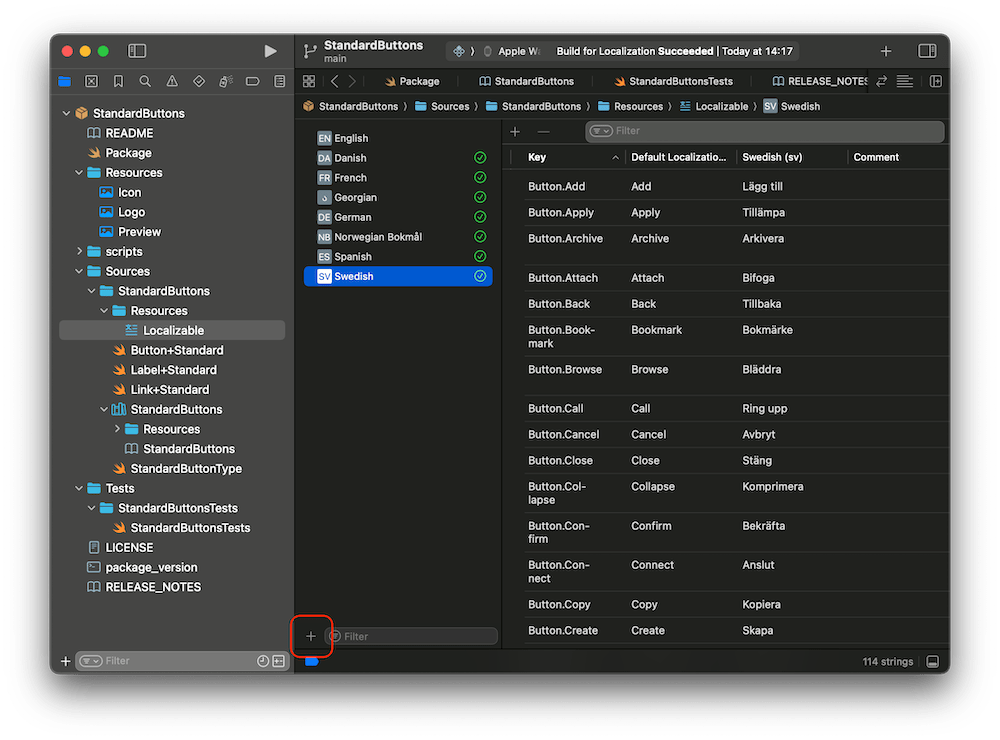Screen dimensions: 1000x740
Task: Open the Apple Watch destination selector
Action: pyautogui.click(x=512, y=51)
